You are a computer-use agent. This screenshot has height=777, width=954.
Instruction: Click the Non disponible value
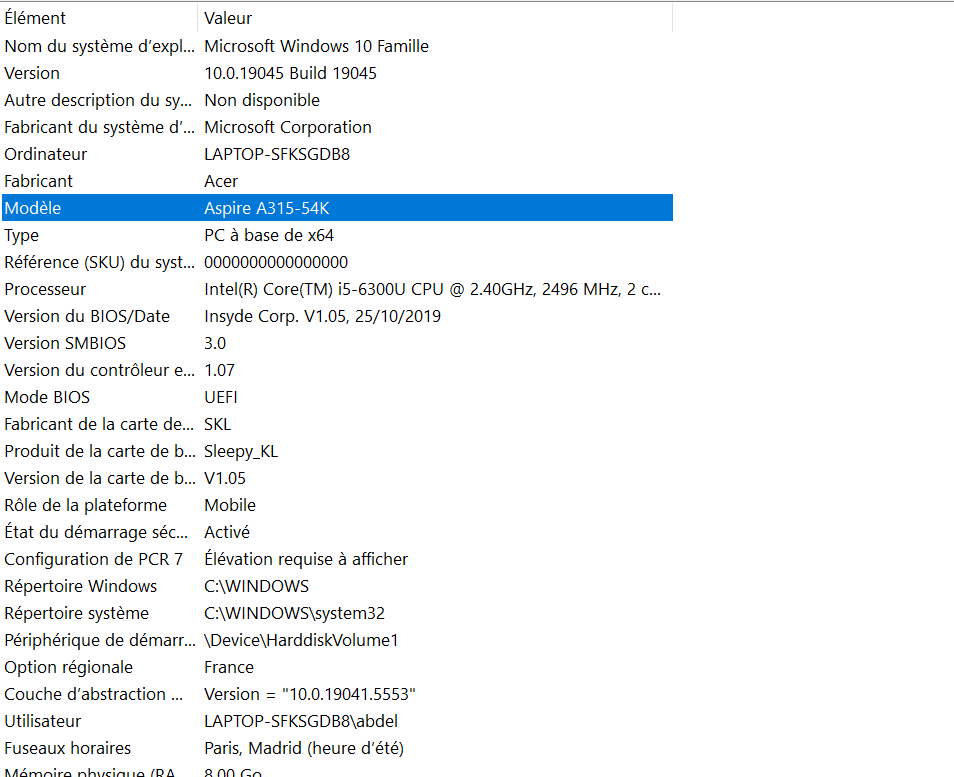pos(262,100)
